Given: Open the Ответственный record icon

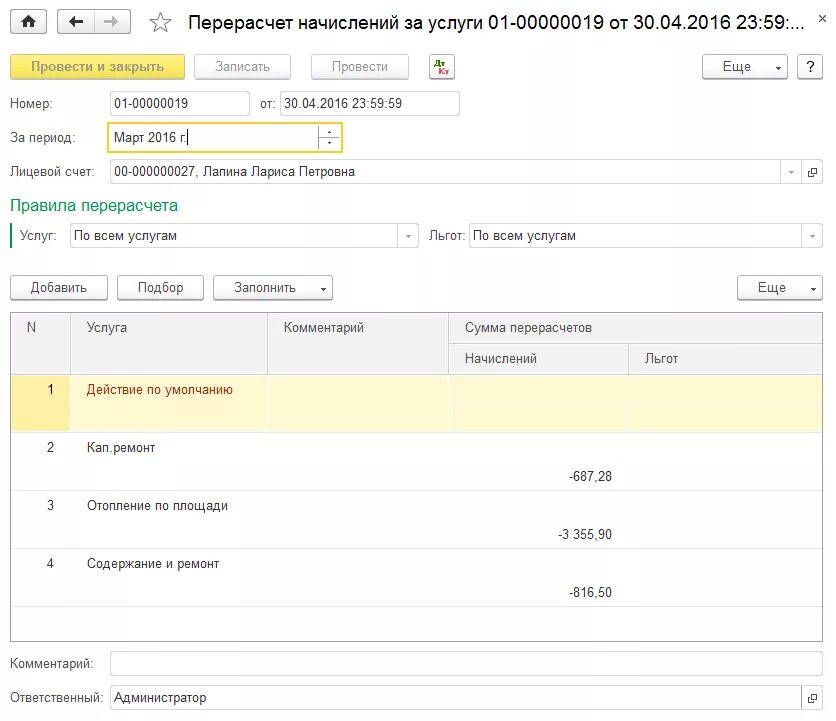Looking at the screenshot, I should (x=812, y=698).
